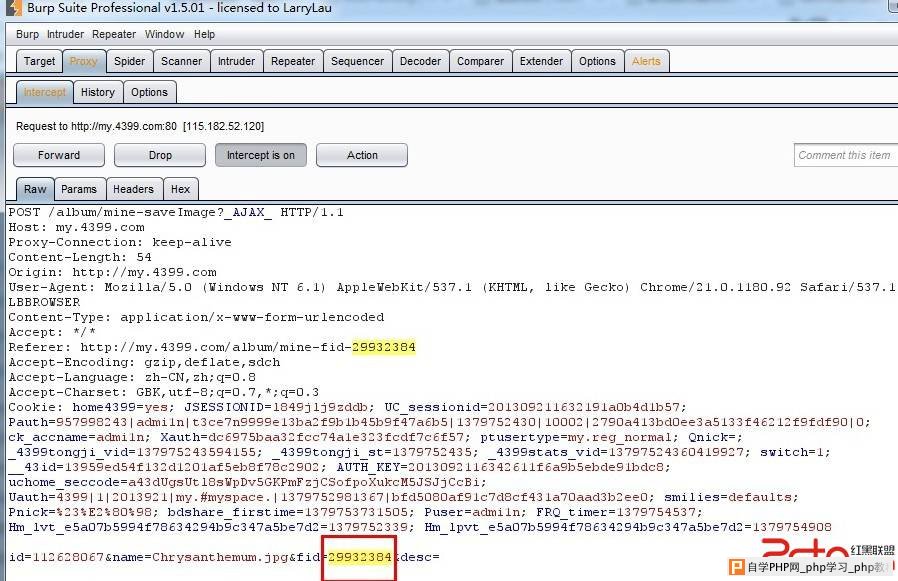Switch to the Spider tab
Screen dimensions: 898x581
(129, 61)
